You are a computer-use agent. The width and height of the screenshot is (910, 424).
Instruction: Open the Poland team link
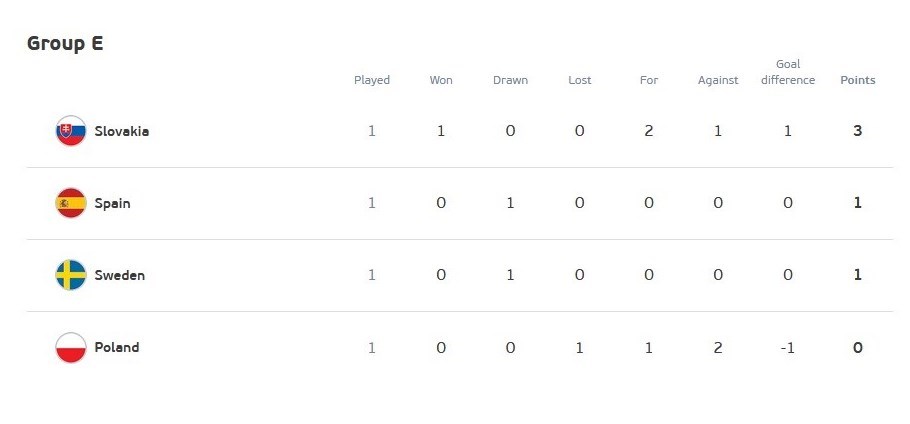click(116, 348)
